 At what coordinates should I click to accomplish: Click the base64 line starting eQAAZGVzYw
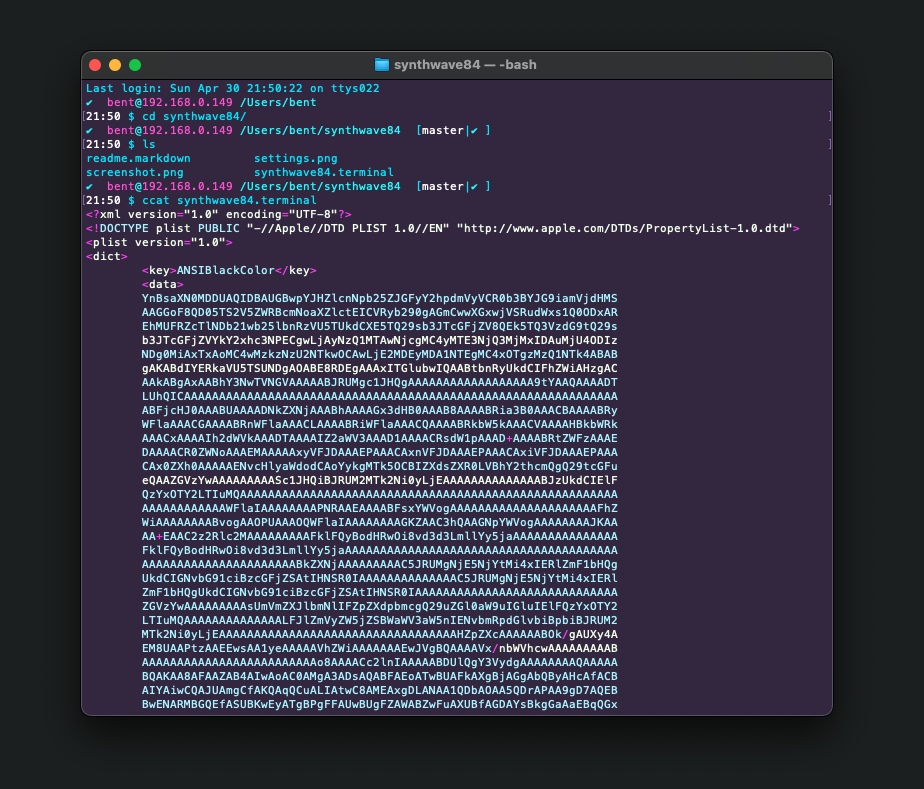tap(380, 480)
